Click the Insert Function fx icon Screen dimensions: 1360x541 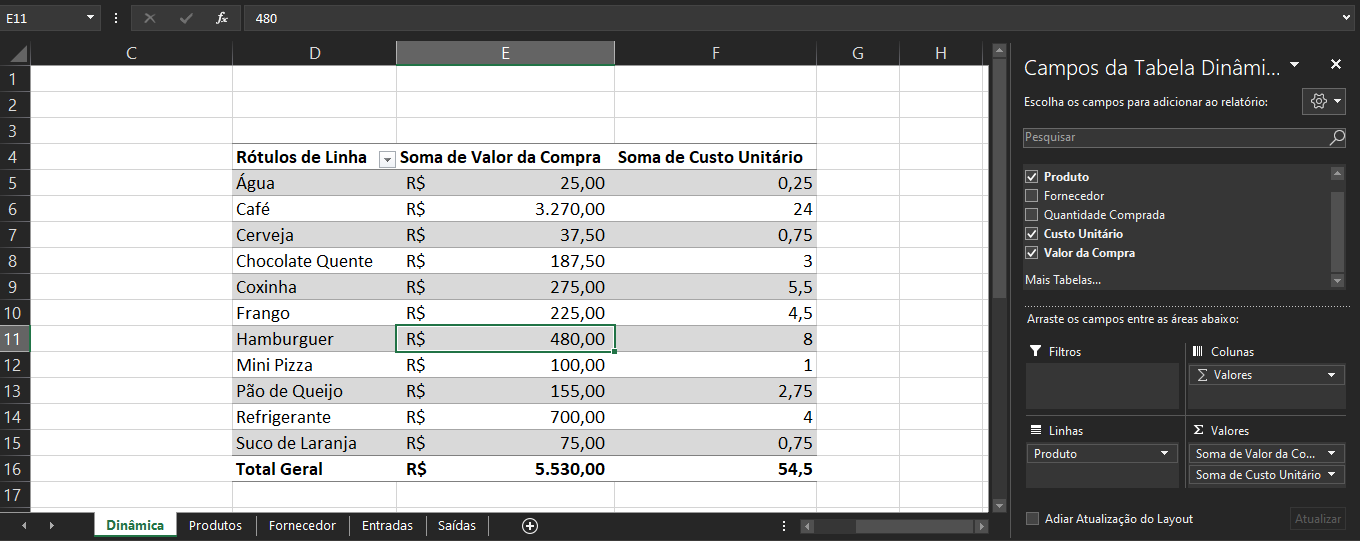click(x=222, y=18)
